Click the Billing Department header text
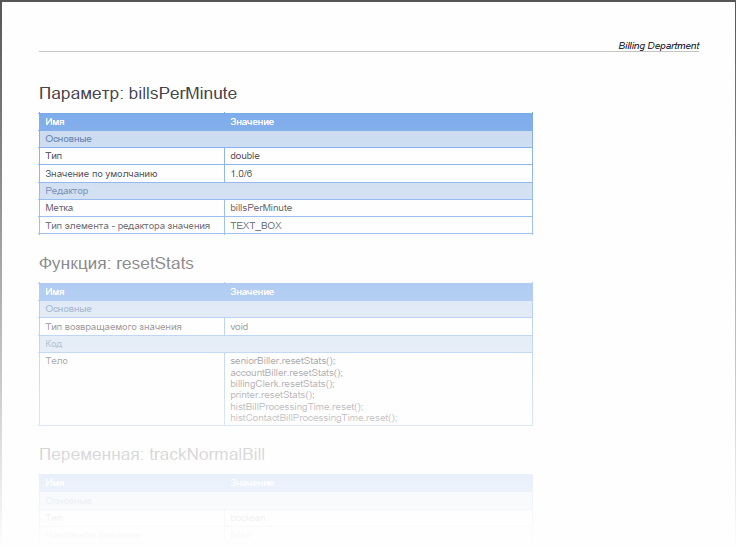The image size is (736, 547). [659, 46]
